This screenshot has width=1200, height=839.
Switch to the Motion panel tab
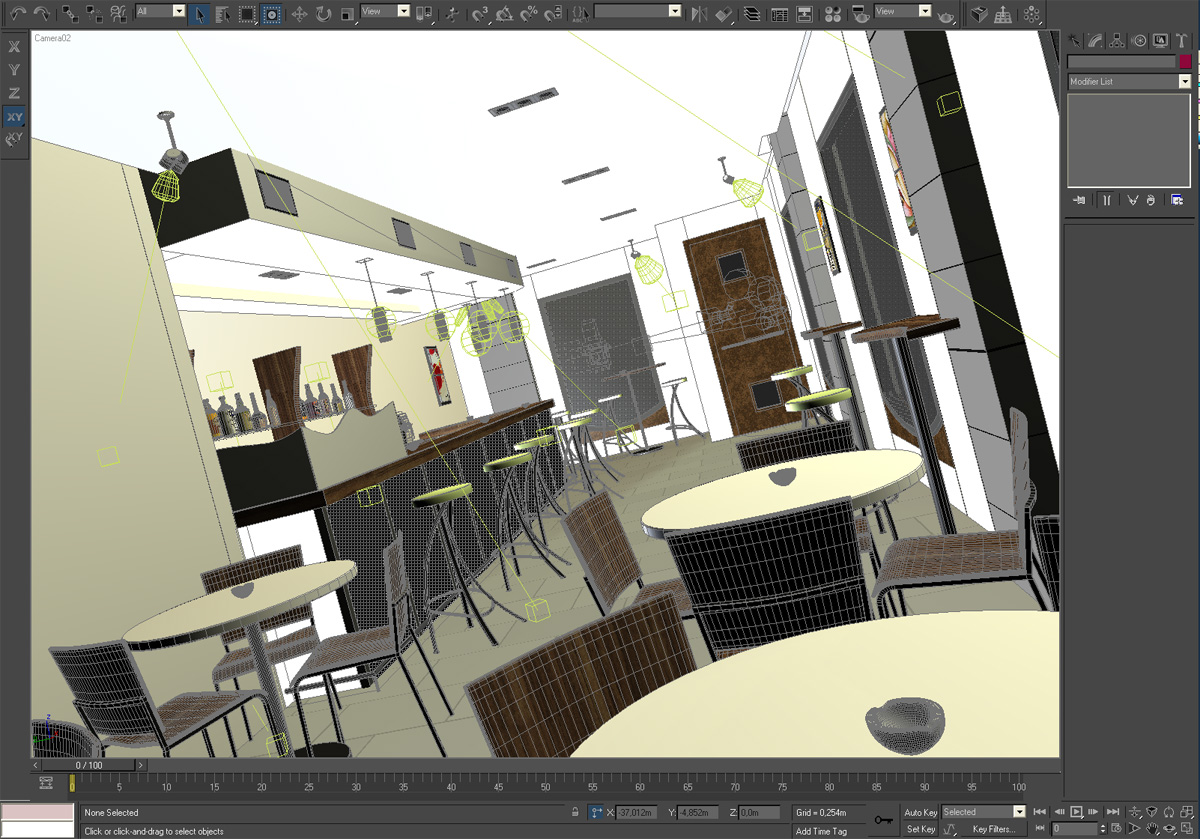pos(1139,41)
